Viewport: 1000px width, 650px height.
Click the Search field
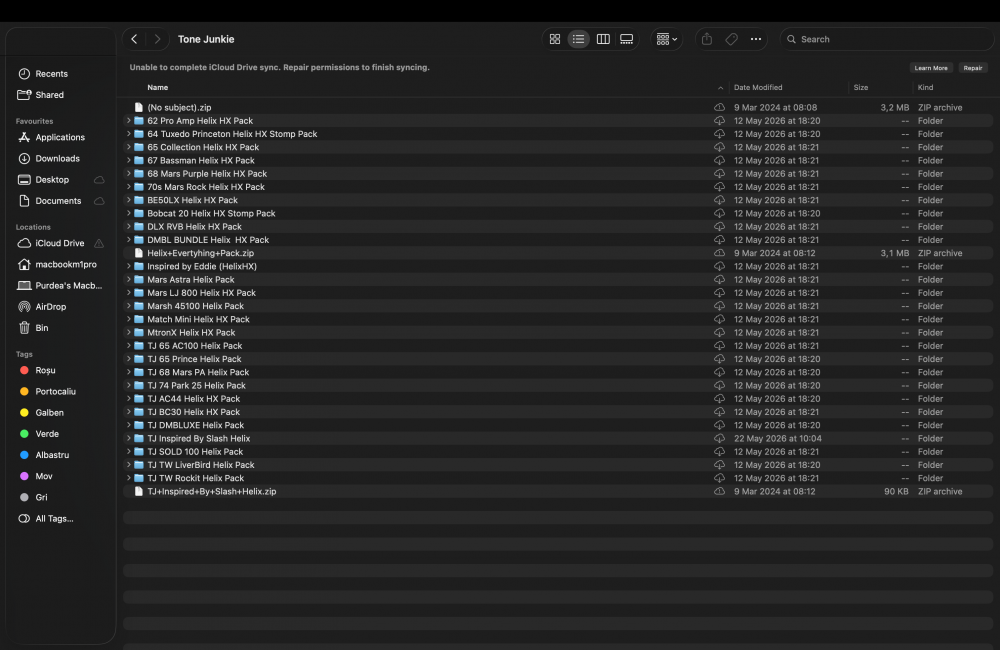(886, 39)
